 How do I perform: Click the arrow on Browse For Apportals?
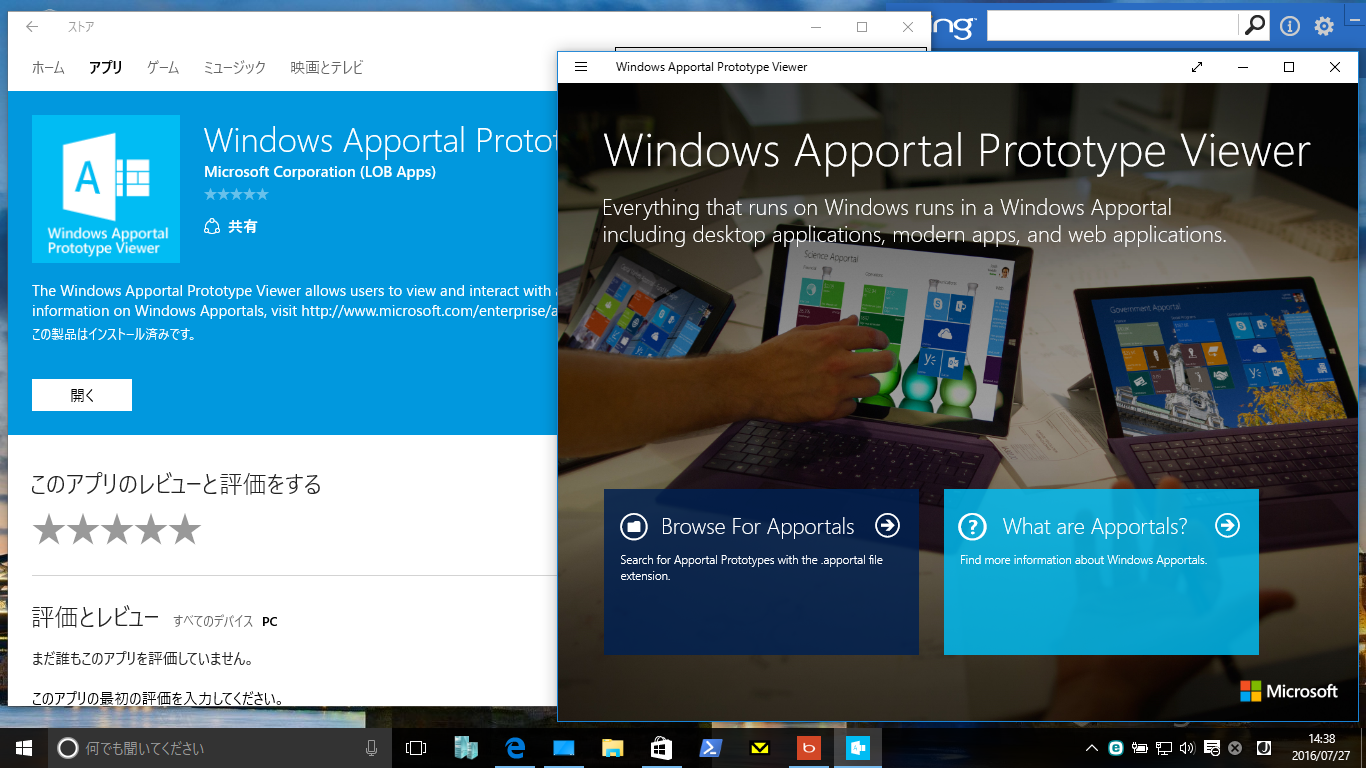point(887,525)
